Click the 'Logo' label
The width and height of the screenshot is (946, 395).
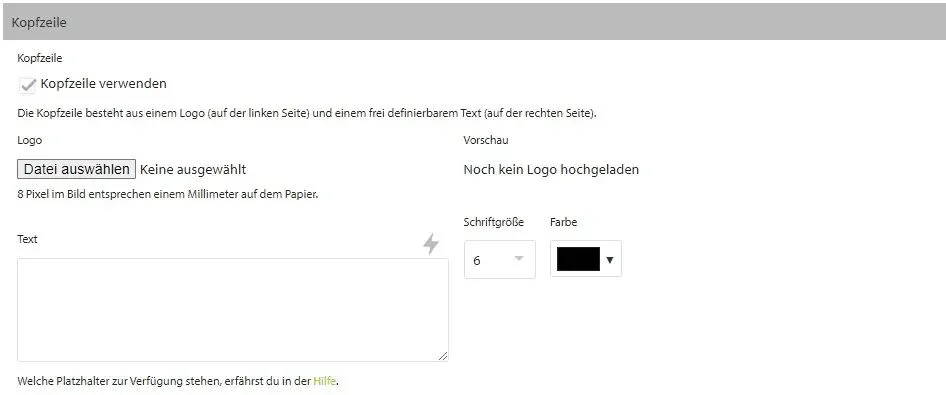coord(30,141)
